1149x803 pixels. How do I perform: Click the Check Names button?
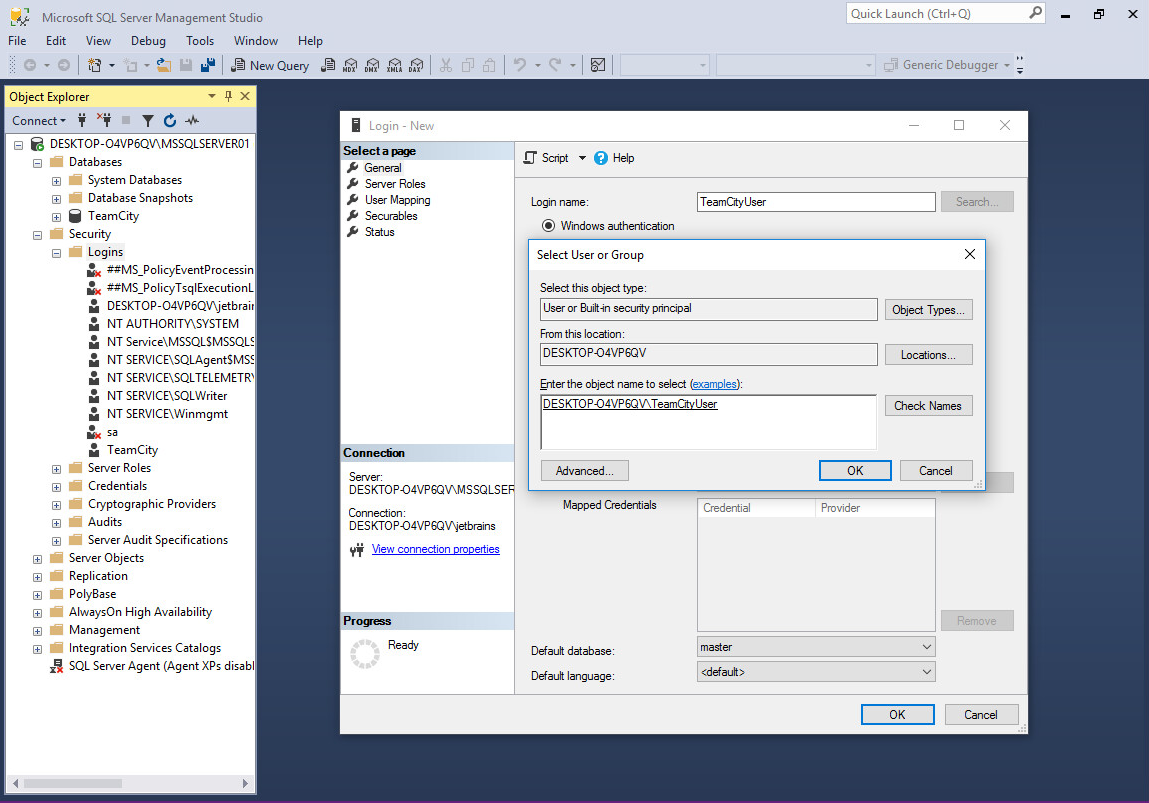tap(927, 406)
